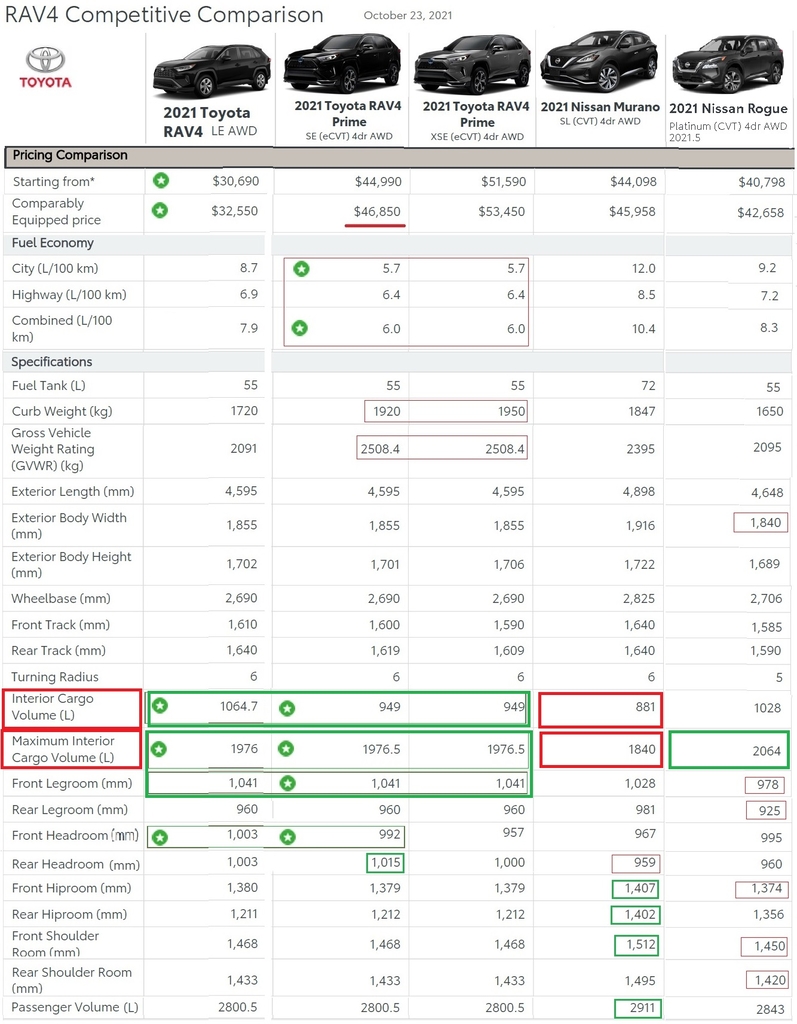This screenshot has height=1024, width=797.
Task: Click the Turning Radius row label
Action: 55,677
